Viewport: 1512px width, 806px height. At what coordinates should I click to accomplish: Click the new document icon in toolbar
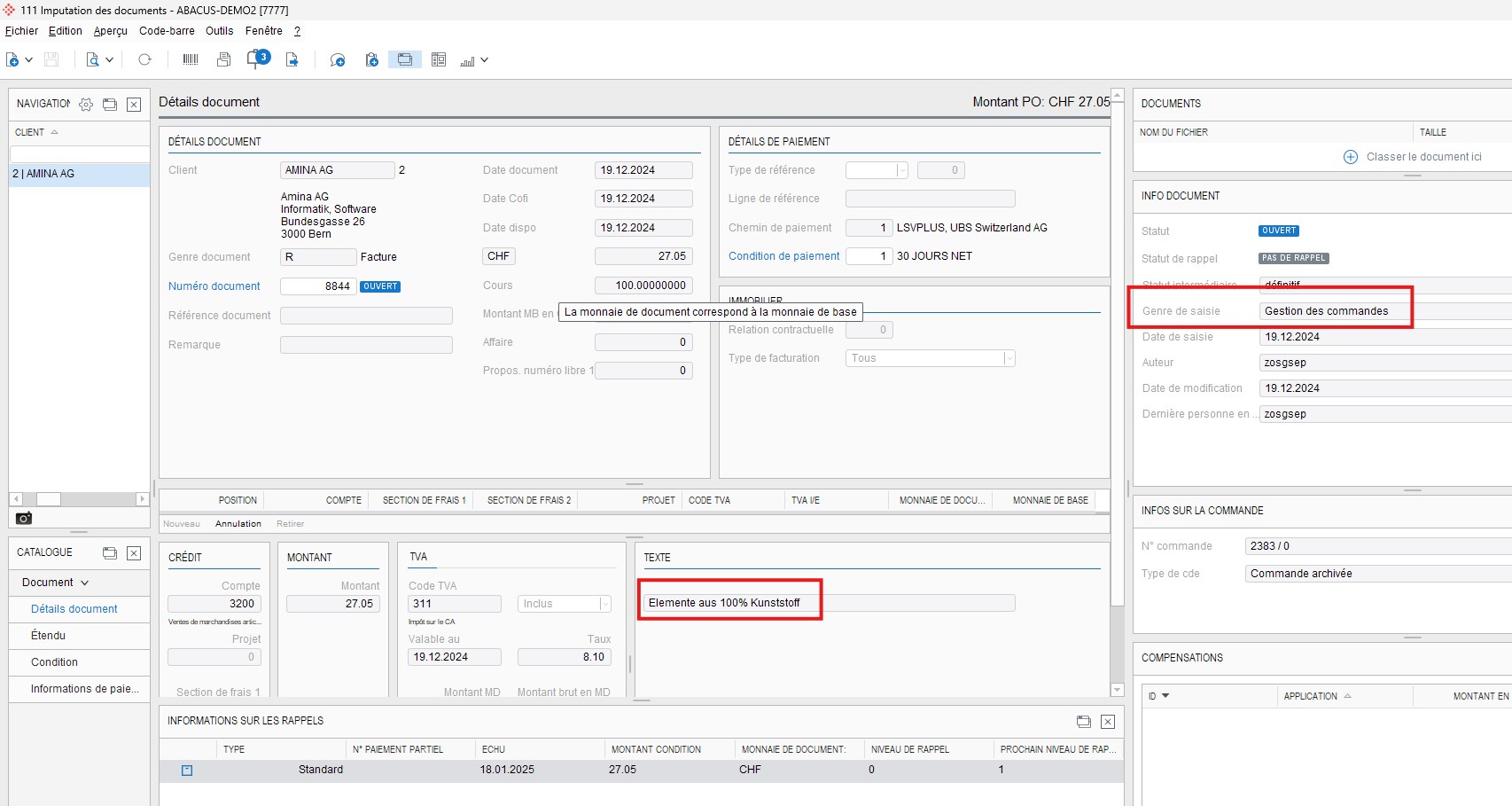click(x=12, y=60)
